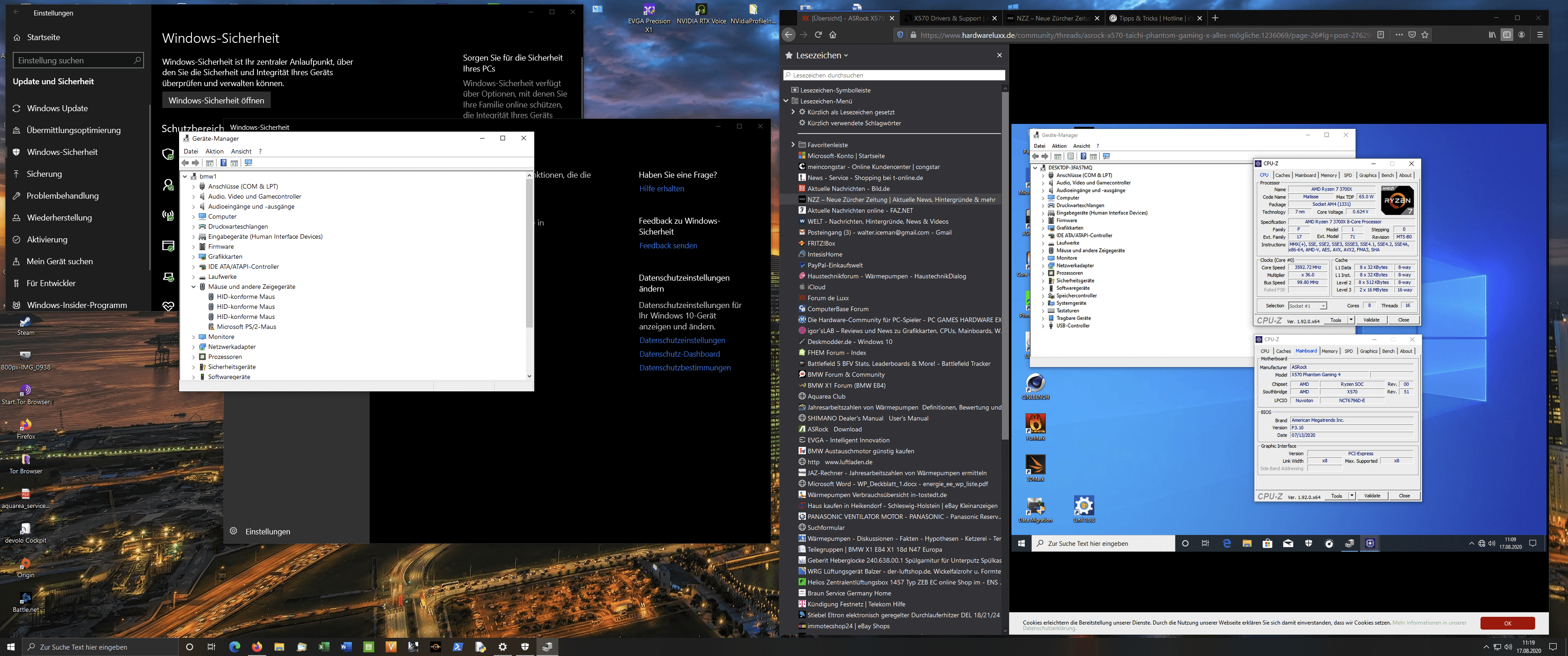The image size is (1568, 656).
Task: Save page to Pocket
Action: tap(1412, 35)
